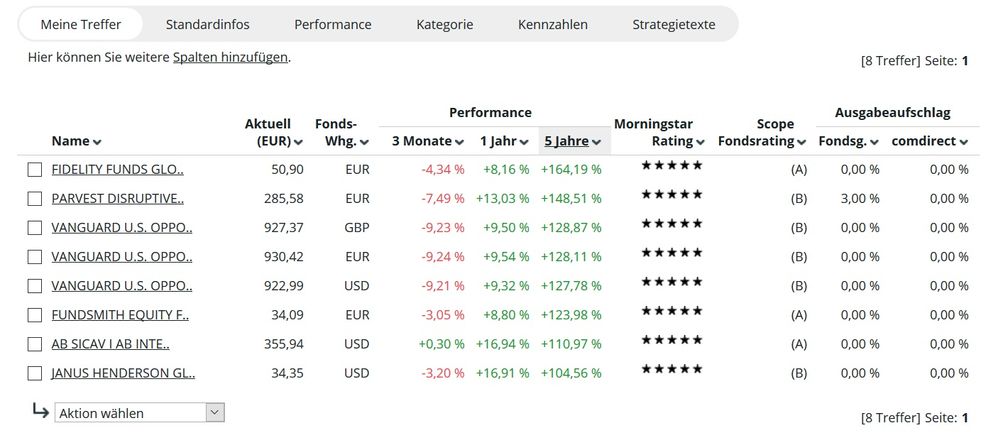
Task: Click Morningstar stars of AB SICAV fund
Action: (672, 340)
